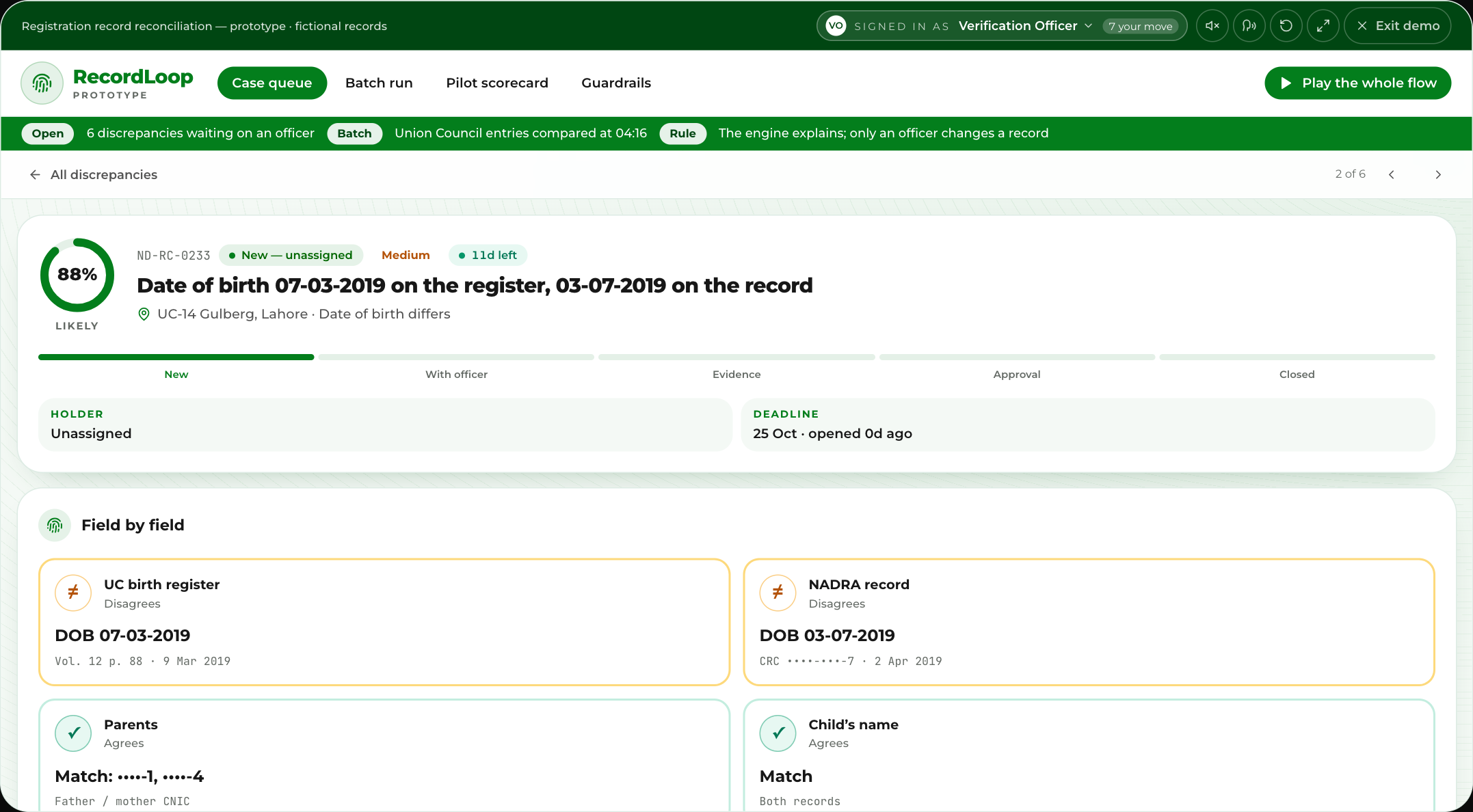Open the Verification Officer role dropdown
Viewport: 1473px width, 812px height.
[x=1025, y=26]
